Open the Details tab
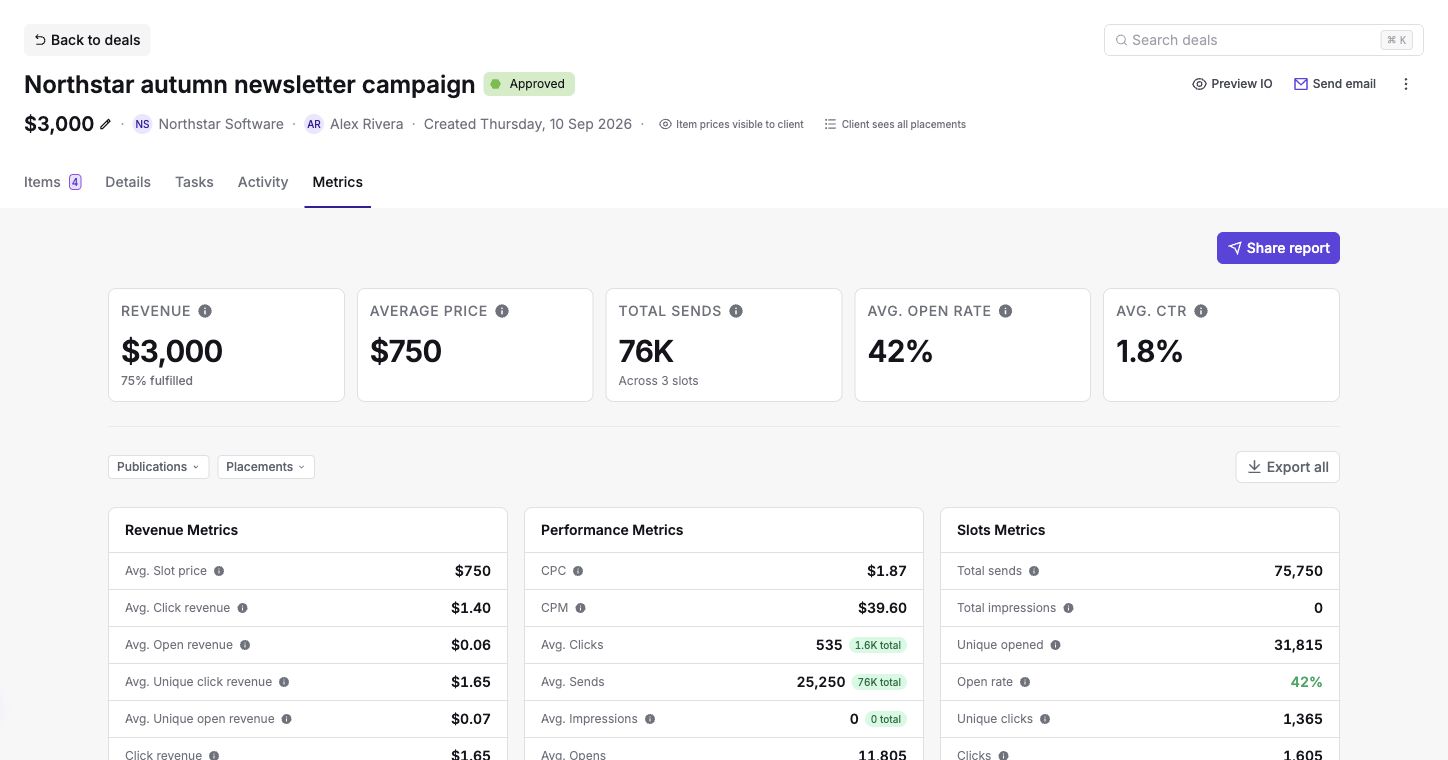The height and width of the screenshot is (760, 1448). (x=128, y=182)
